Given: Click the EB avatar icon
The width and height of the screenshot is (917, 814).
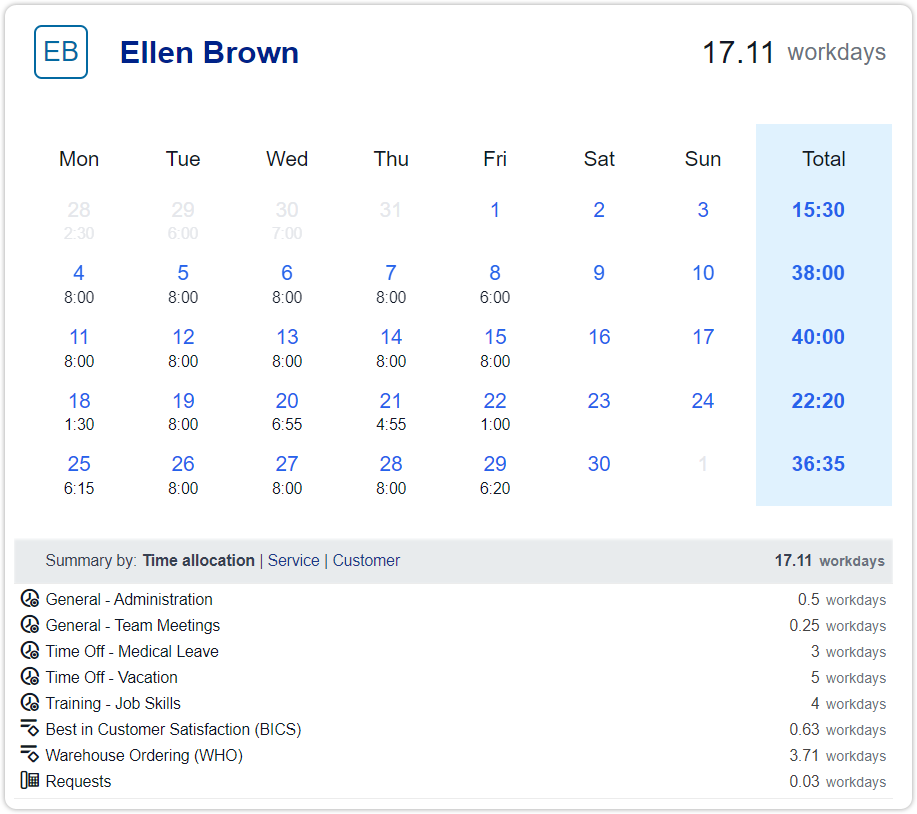Looking at the screenshot, I should [61, 52].
